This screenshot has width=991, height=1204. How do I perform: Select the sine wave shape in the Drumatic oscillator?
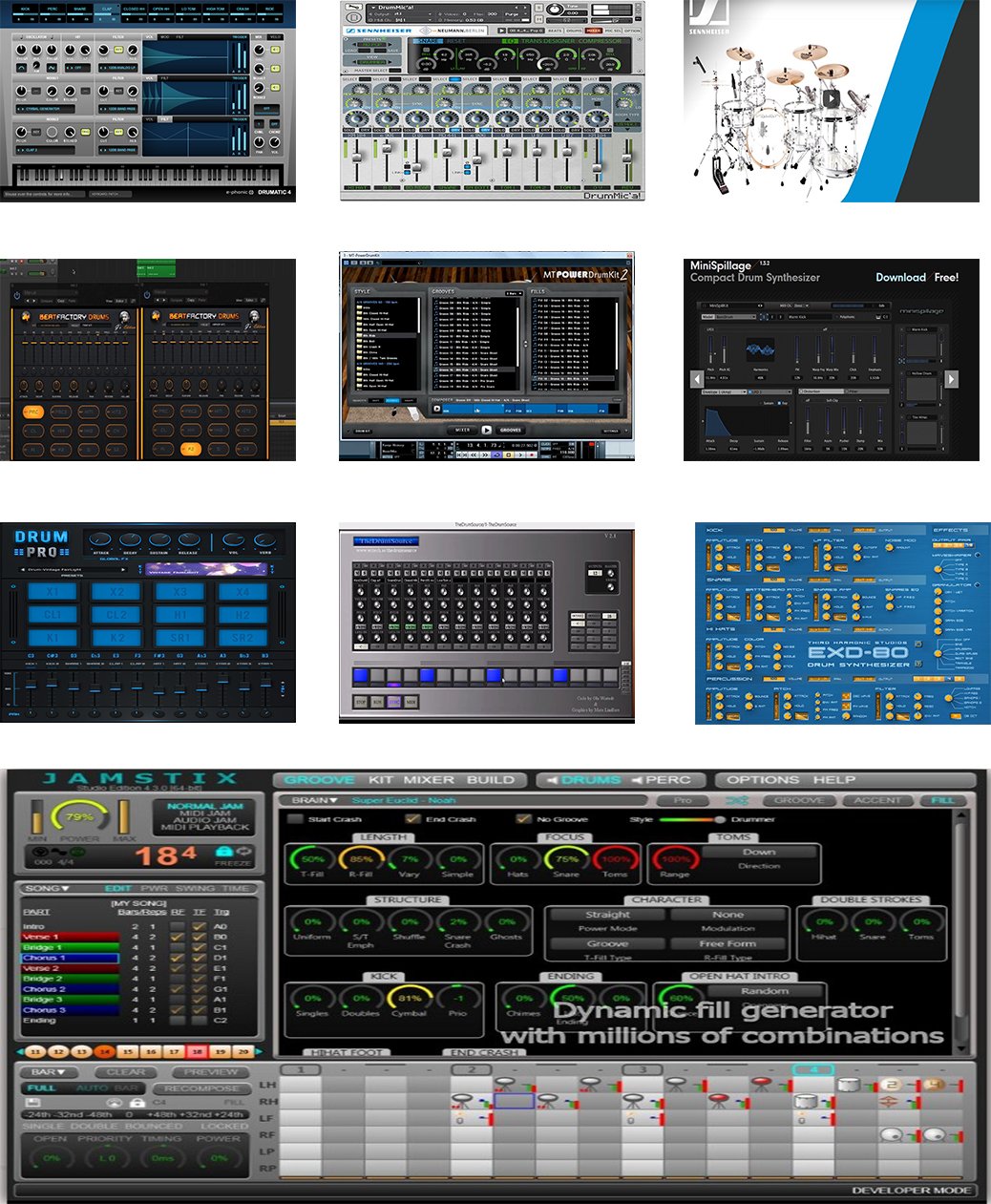(x=51, y=67)
